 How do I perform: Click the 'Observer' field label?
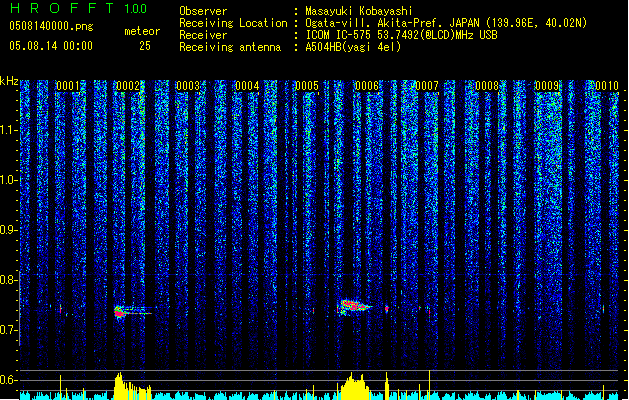pyautogui.click(x=203, y=11)
